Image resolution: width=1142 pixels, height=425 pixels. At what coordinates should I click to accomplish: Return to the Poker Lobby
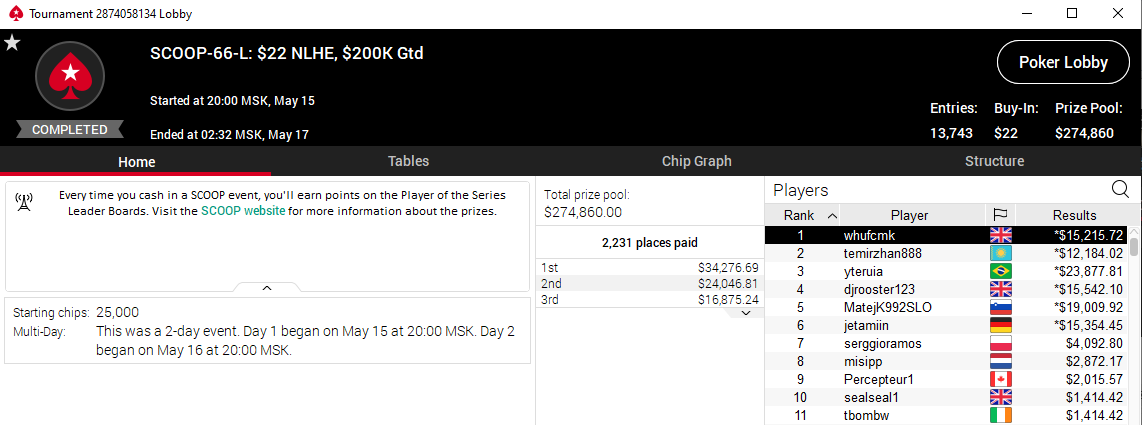1063,63
